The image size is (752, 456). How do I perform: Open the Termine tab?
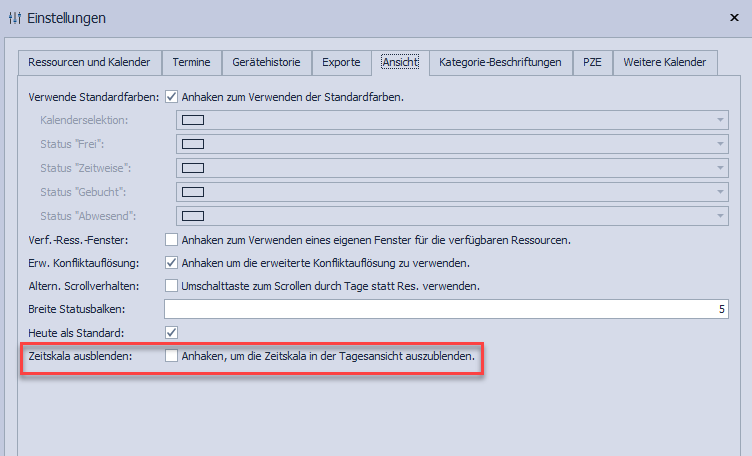pos(190,62)
